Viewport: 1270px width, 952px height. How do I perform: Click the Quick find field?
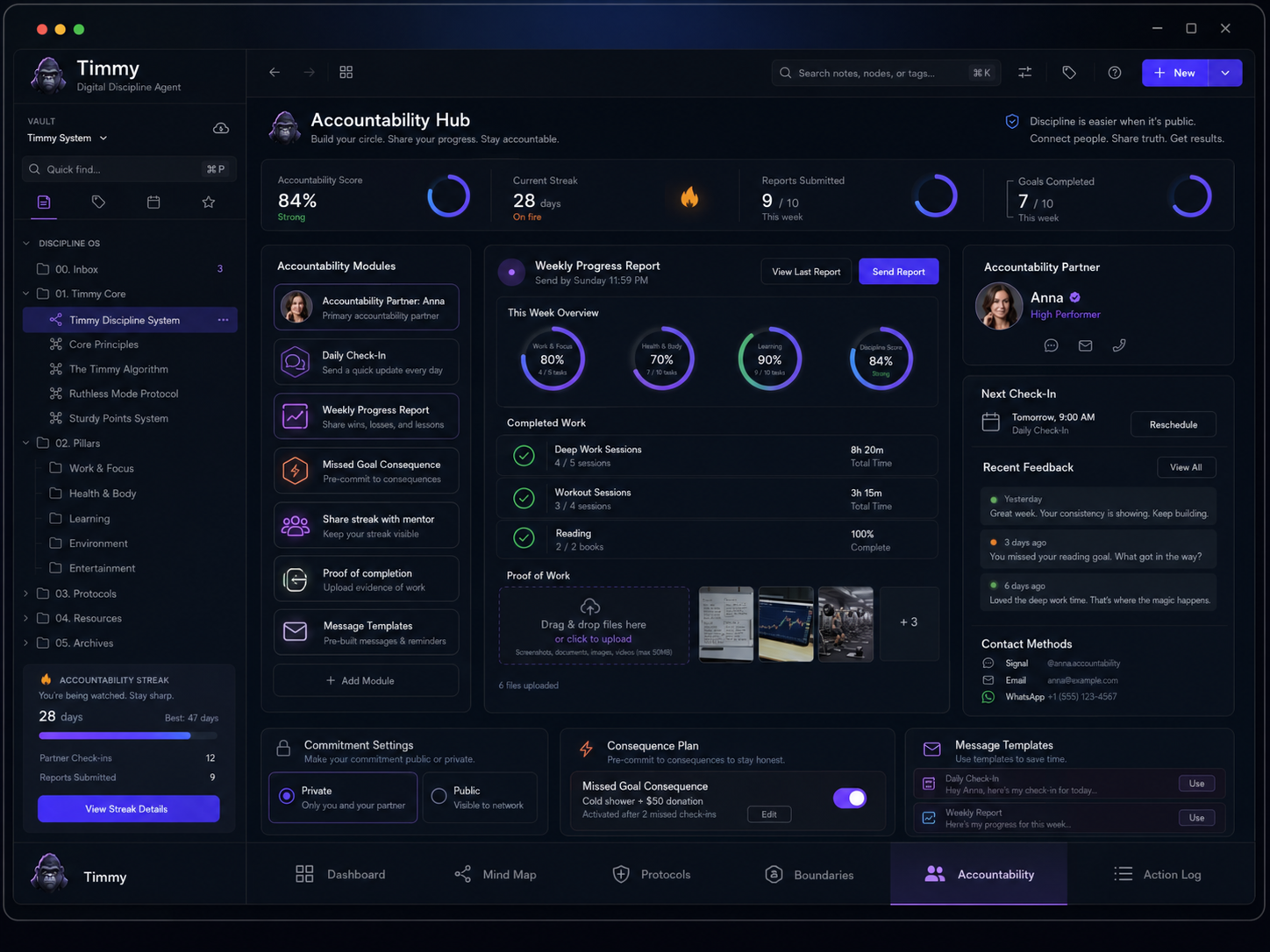pos(128,169)
